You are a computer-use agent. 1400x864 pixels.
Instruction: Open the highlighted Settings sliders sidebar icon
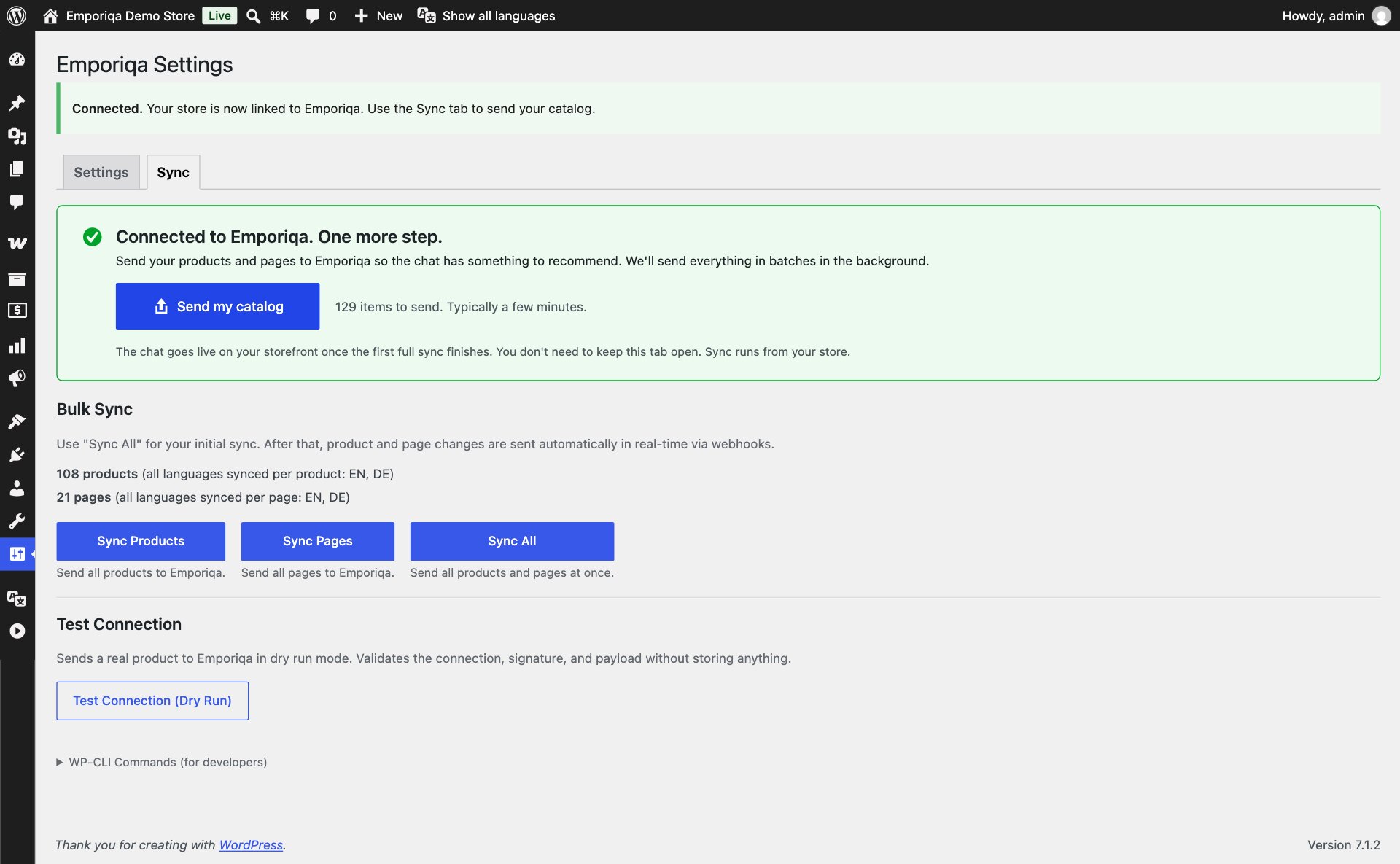[x=17, y=554]
